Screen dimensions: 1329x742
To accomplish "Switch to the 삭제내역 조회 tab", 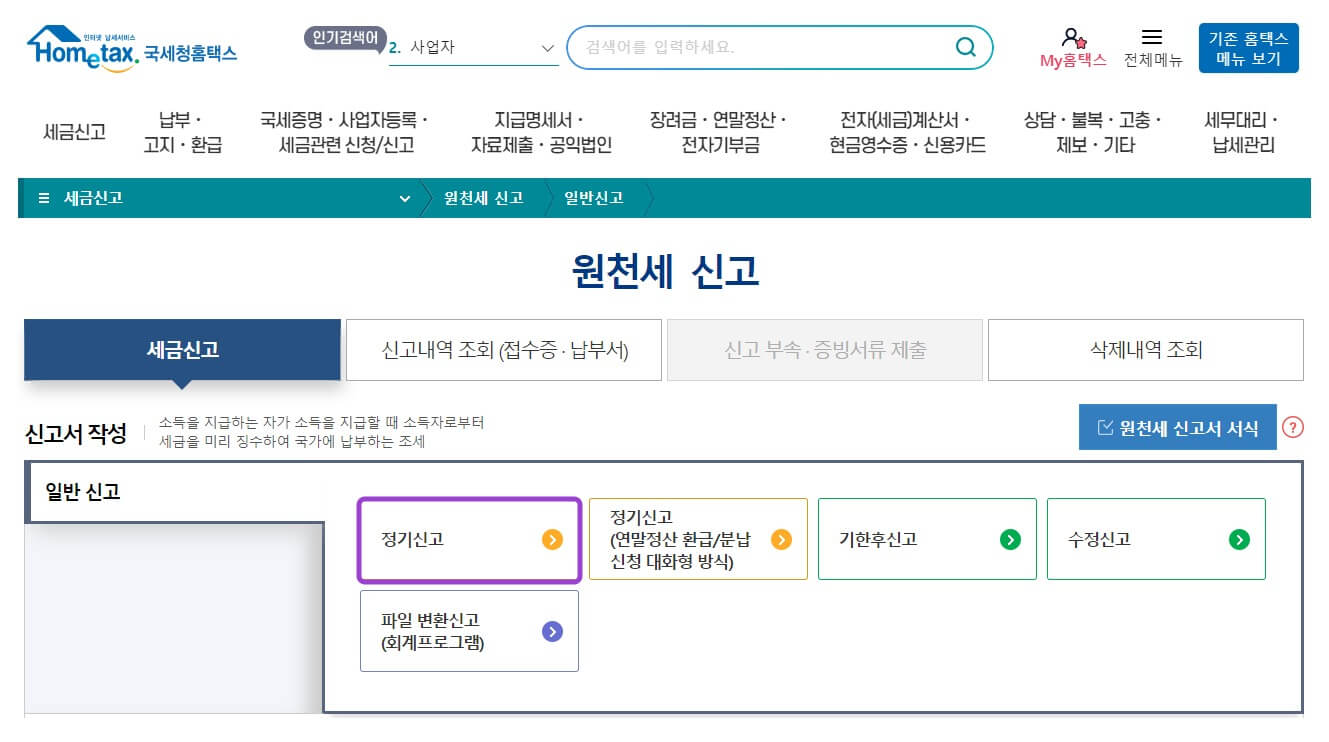I will 1145,349.
